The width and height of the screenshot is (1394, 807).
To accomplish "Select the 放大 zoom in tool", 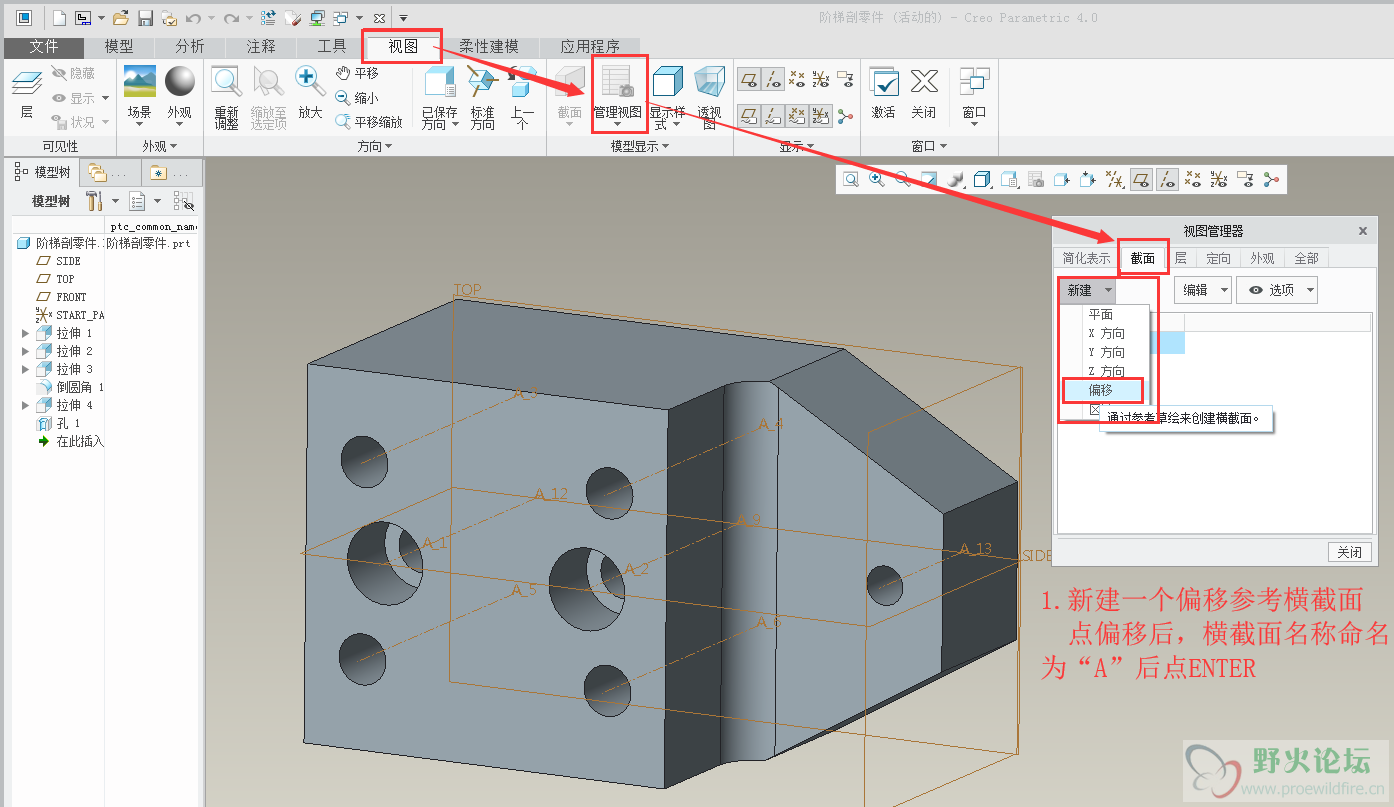I will tap(310, 84).
